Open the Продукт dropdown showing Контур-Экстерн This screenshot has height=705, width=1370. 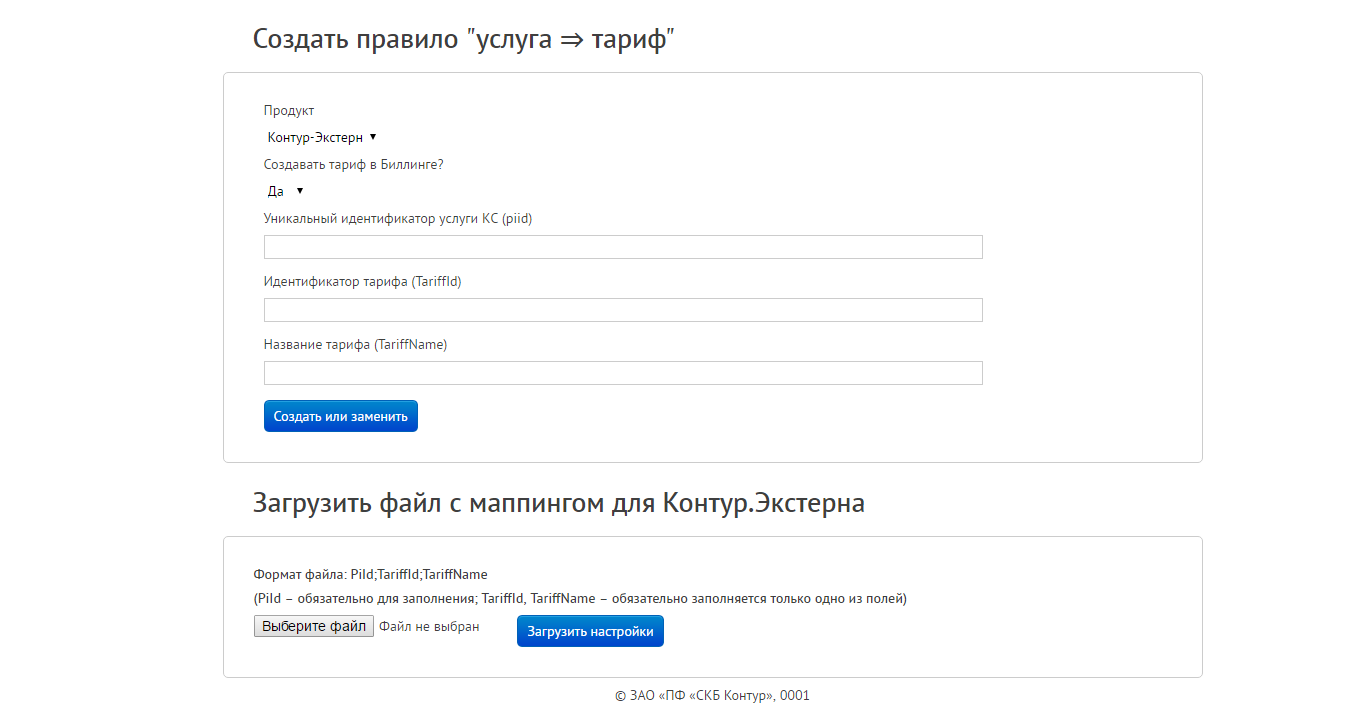coord(321,137)
